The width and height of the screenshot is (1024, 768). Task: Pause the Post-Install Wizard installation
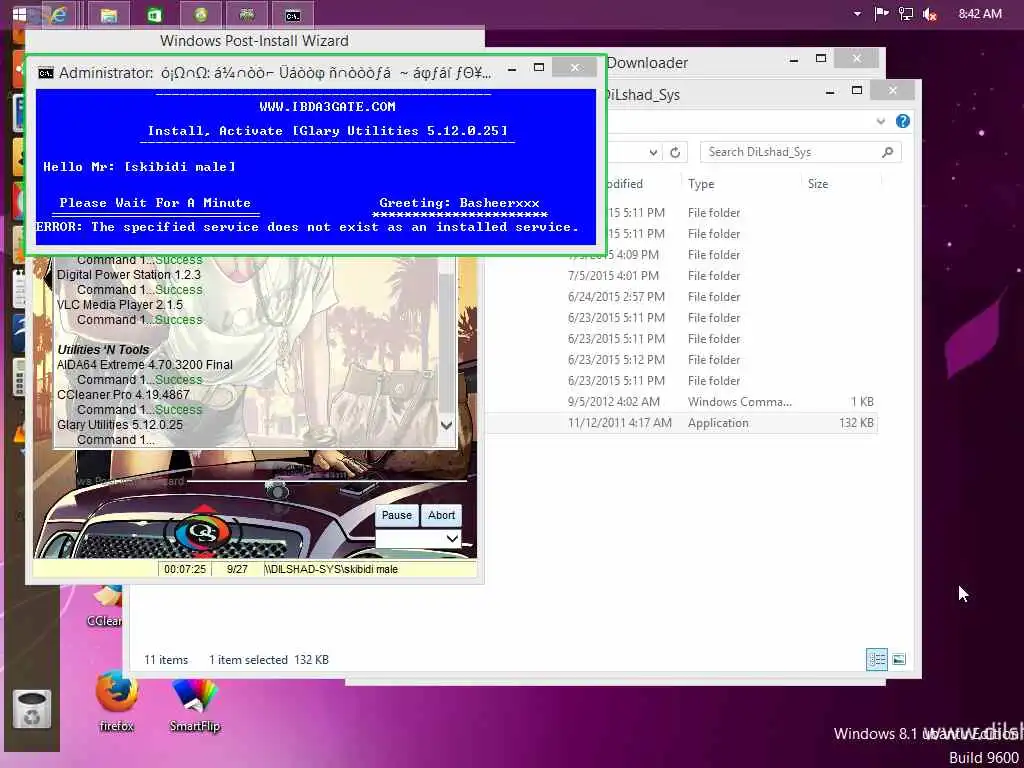pos(396,515)
